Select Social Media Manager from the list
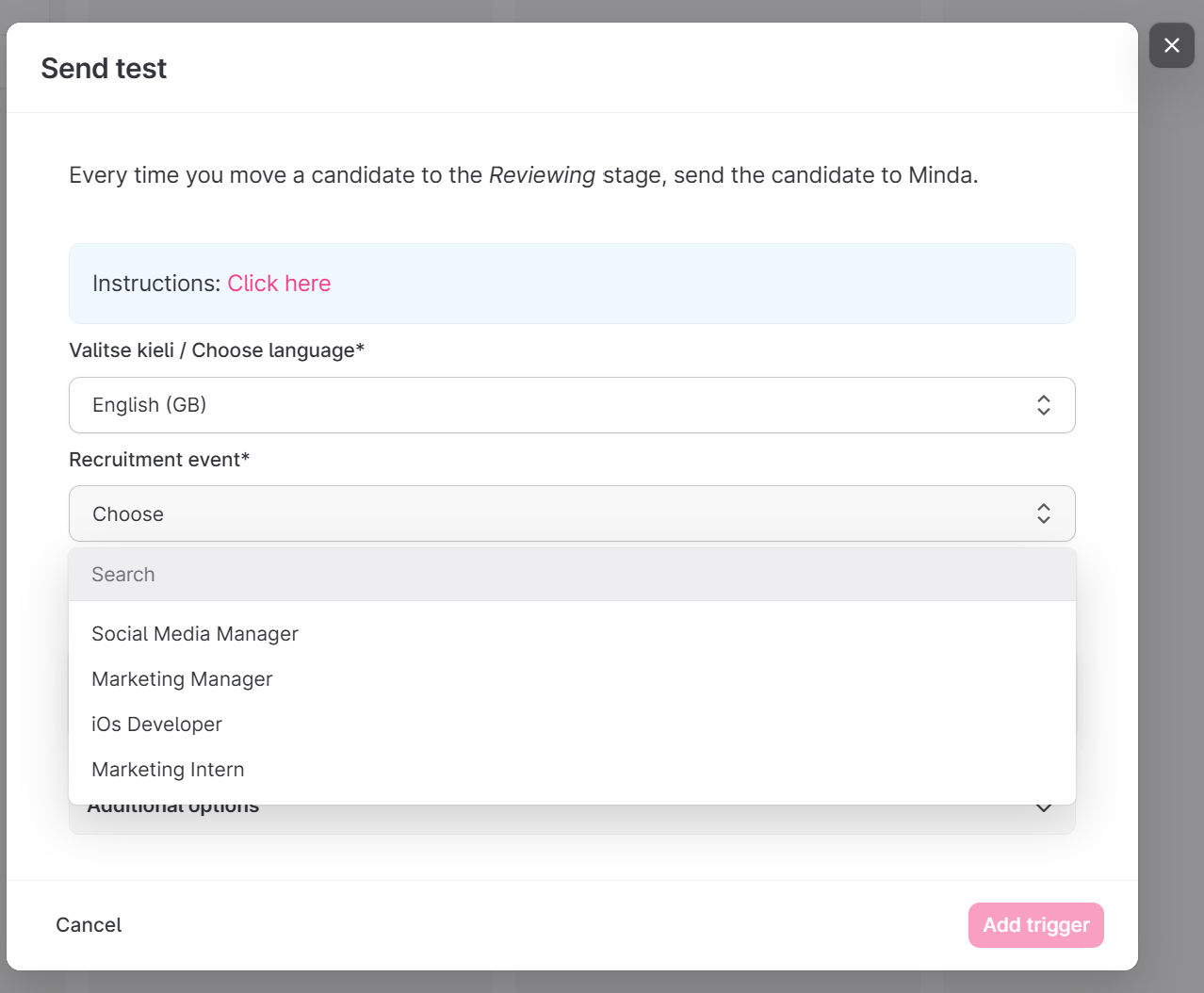The height and width of the screenshot is (993, 1204). click(x=195, y=634)
